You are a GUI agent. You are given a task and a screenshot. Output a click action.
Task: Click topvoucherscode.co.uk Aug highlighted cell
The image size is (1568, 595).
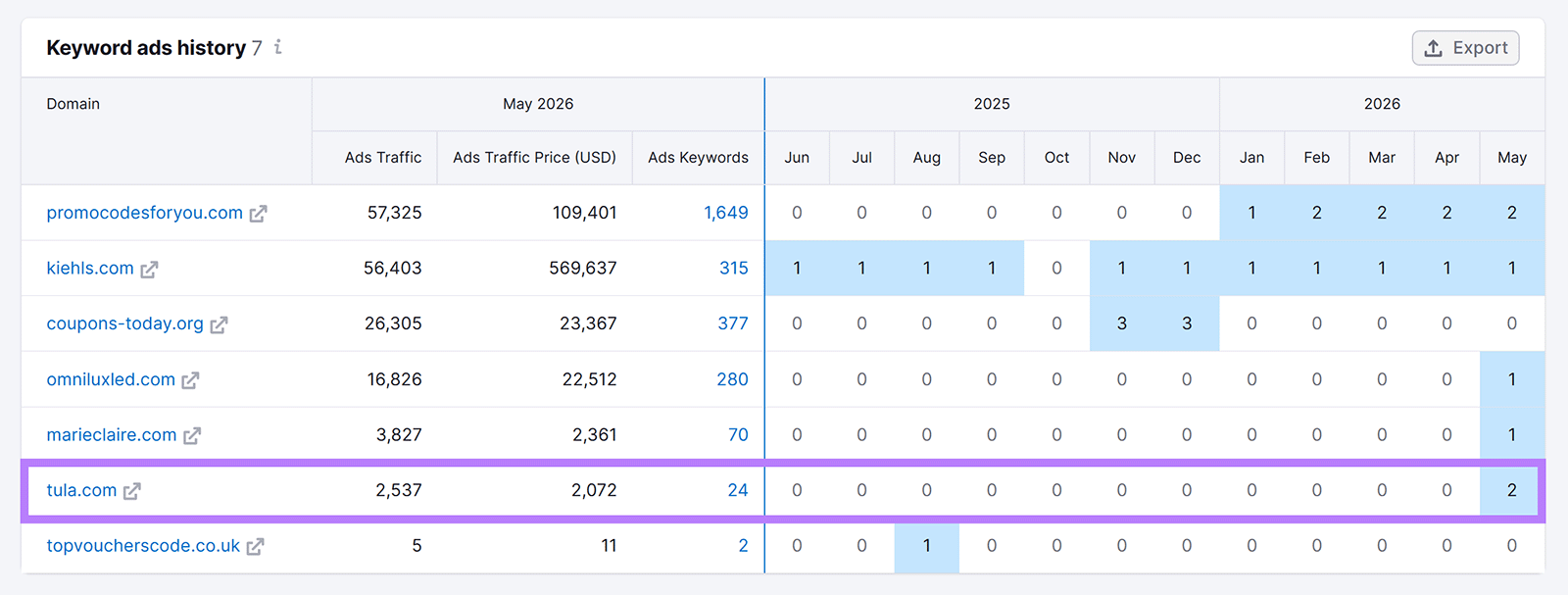point(926,546)
